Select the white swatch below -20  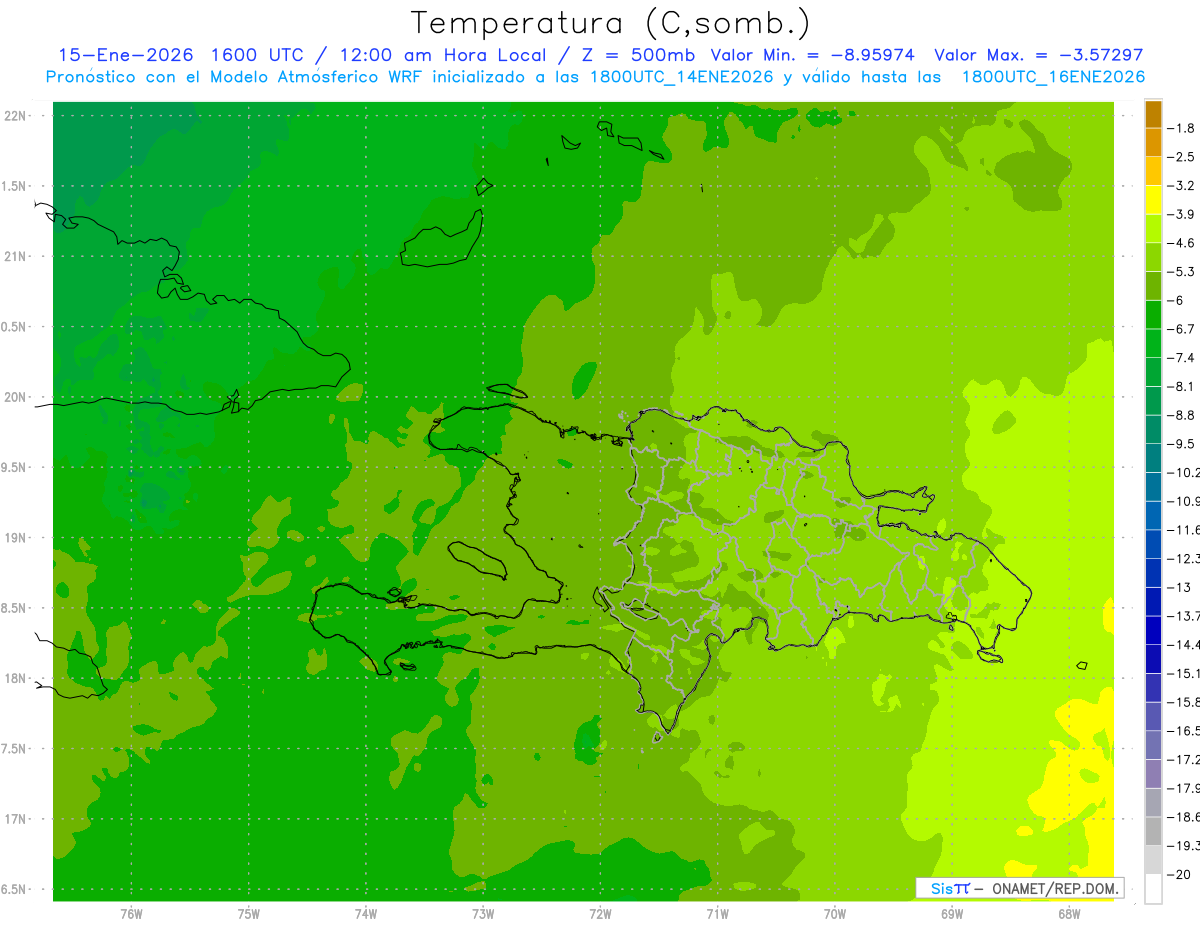pos(1153,889)
